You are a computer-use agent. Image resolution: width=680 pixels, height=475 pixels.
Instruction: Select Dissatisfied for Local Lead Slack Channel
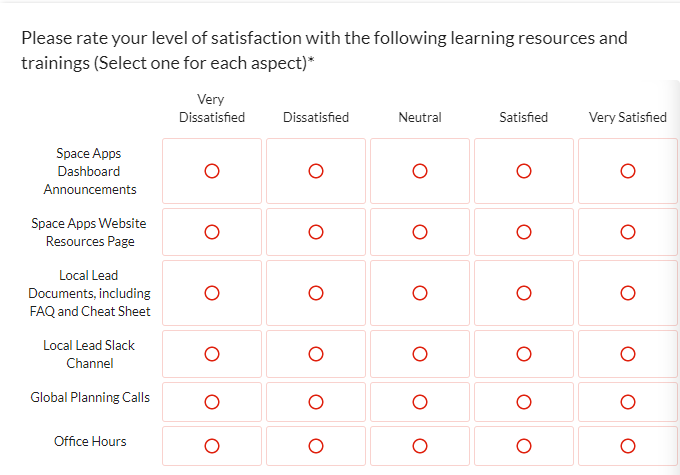[x=316, y=354]
